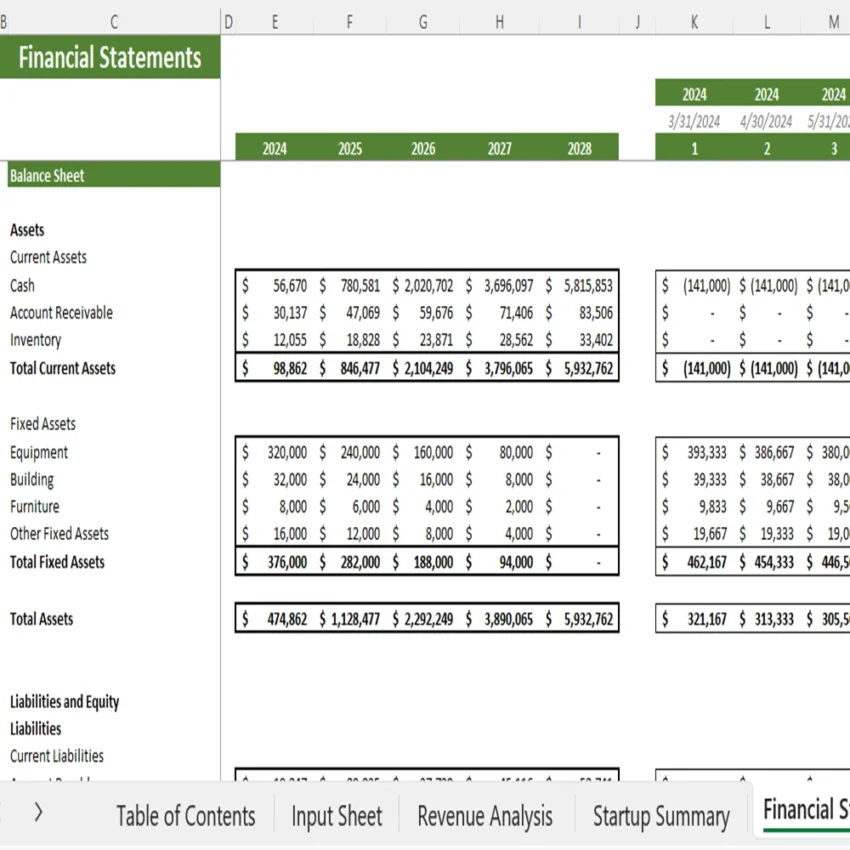Switch to the Input Sheet tab

pos(337,816)
